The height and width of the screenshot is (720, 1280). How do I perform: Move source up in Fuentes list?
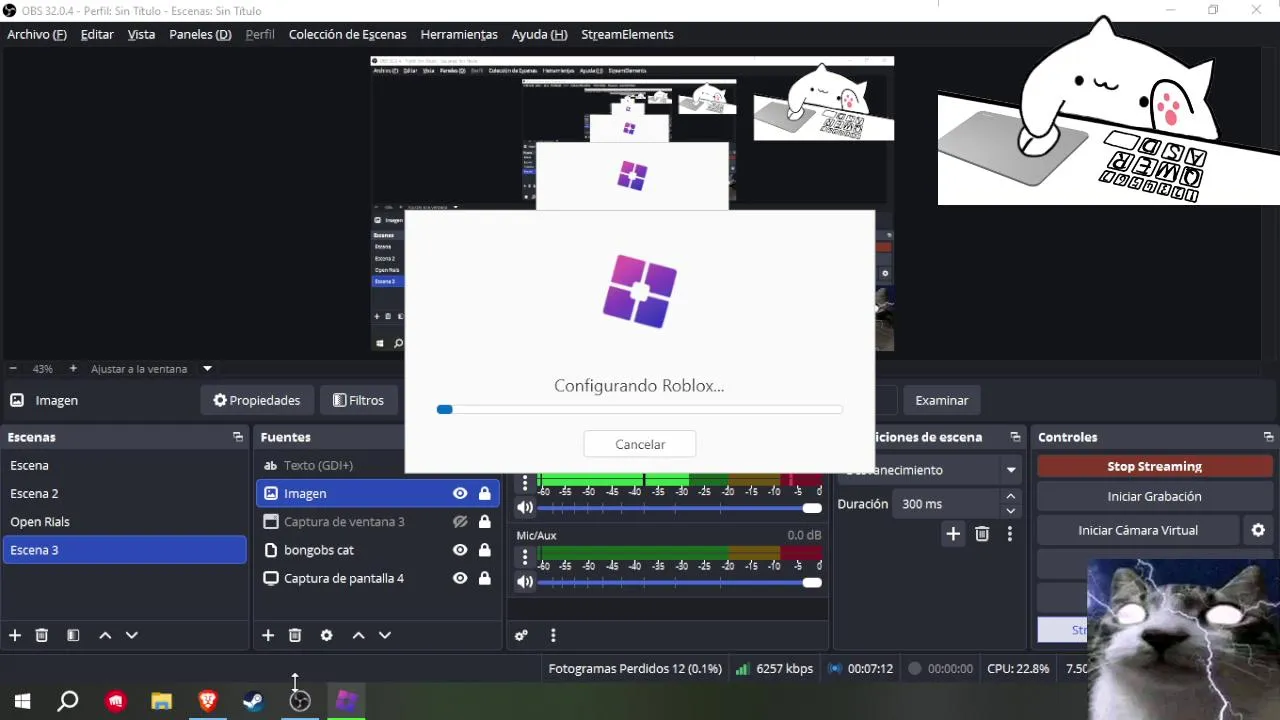point(358,635)
